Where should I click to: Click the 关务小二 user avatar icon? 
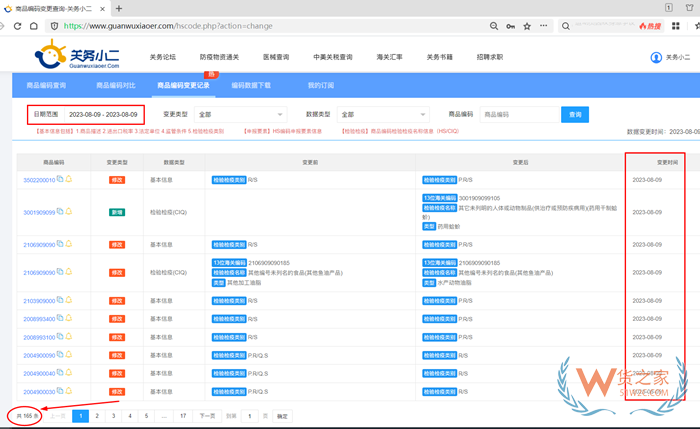click(x=656, y=58)
